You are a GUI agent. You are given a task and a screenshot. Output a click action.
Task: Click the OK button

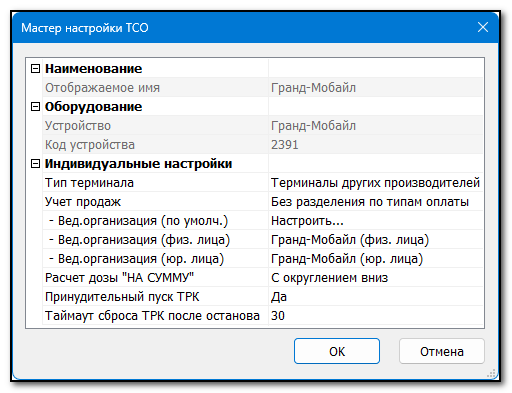337,351
